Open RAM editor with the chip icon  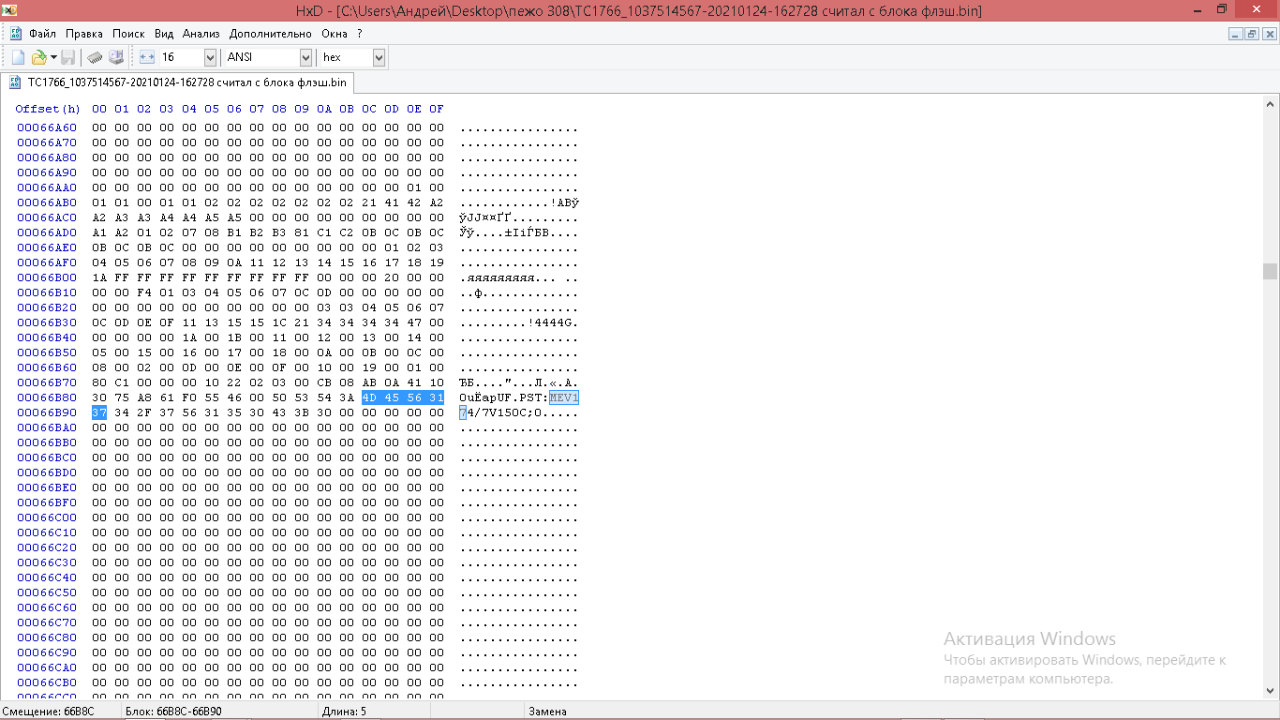[94, 58]
